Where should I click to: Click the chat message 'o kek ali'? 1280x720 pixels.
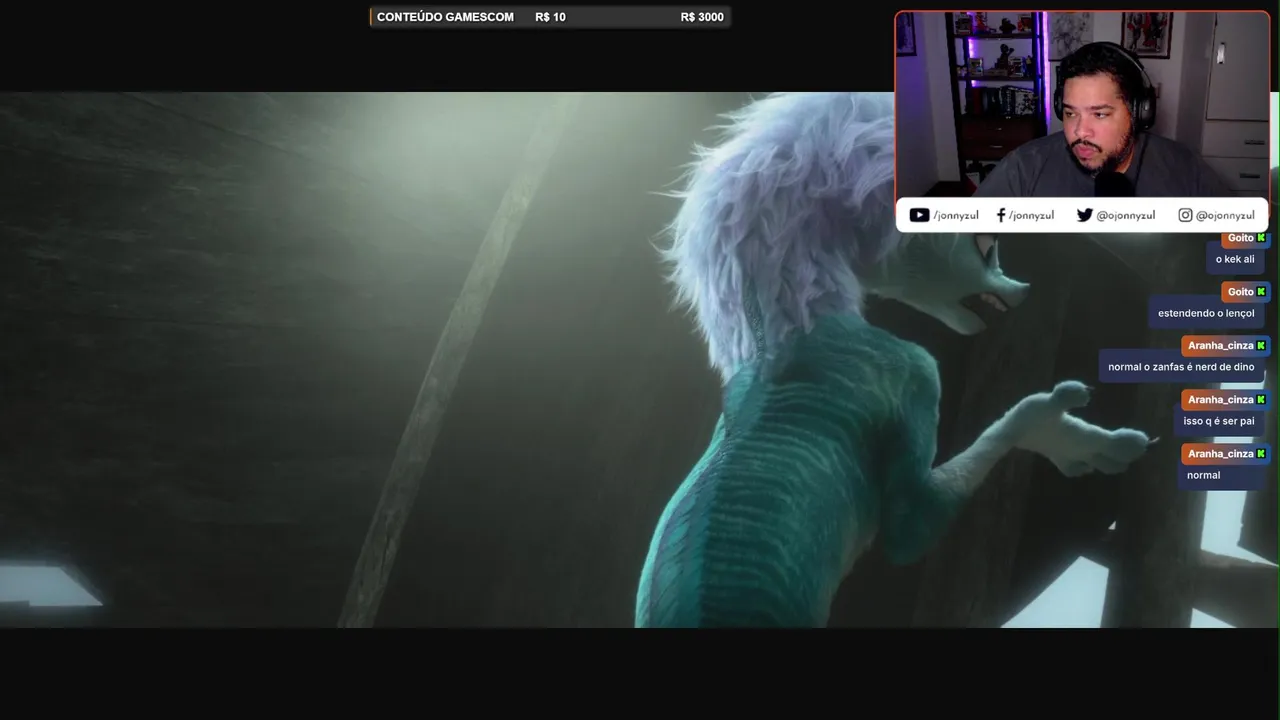(x=1235, y=259)
